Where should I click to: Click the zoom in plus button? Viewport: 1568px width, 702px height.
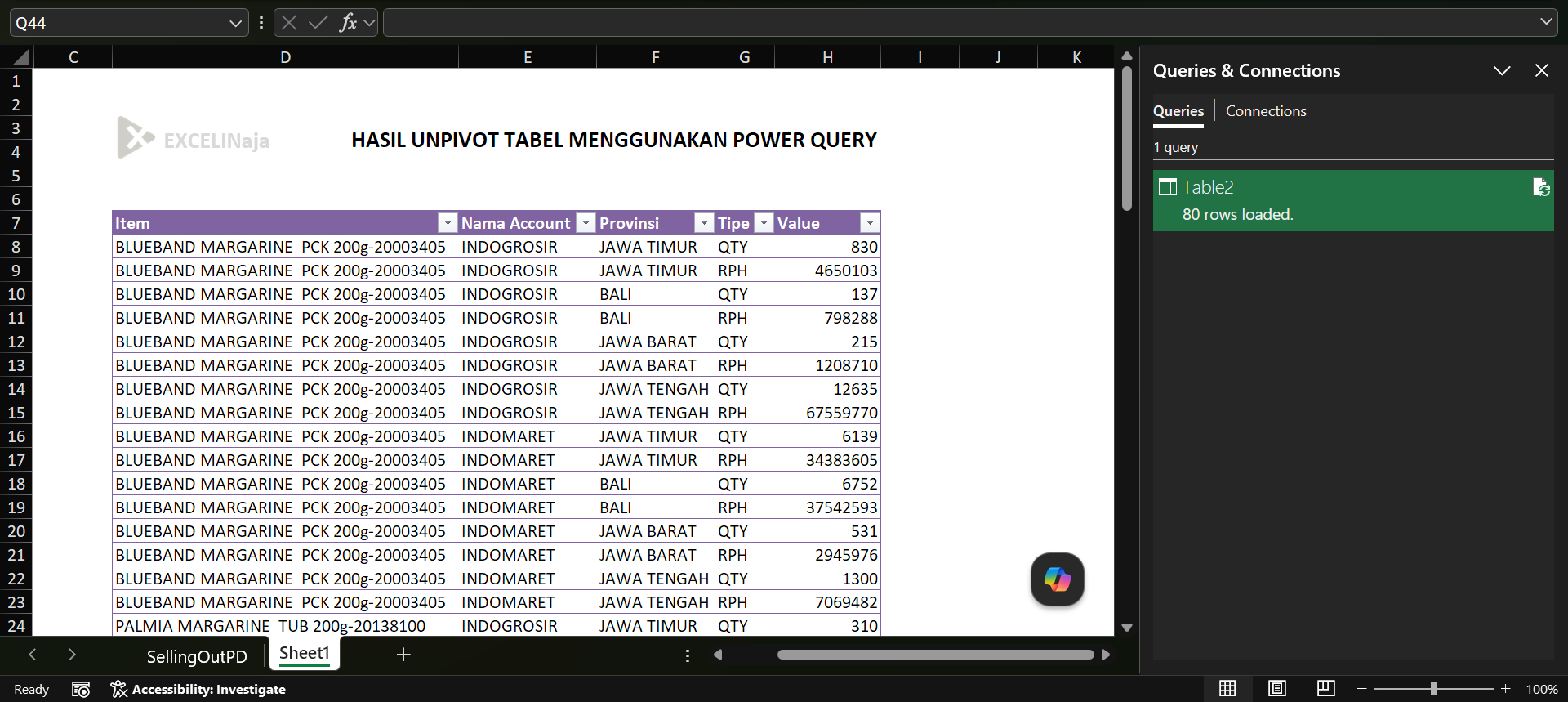pos(1506,689)
